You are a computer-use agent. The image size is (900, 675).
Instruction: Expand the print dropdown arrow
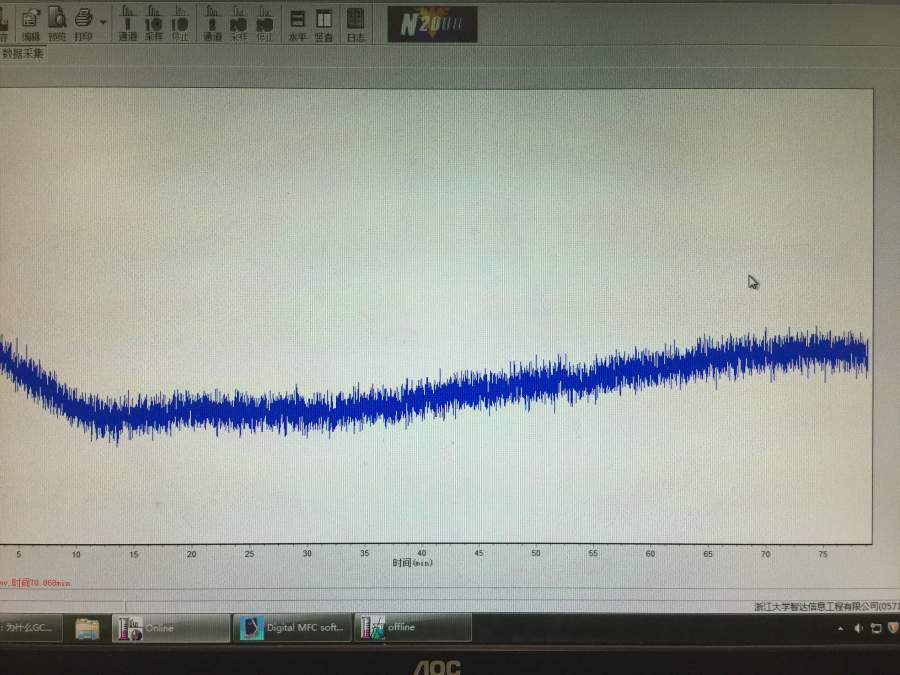click(103, 23)
